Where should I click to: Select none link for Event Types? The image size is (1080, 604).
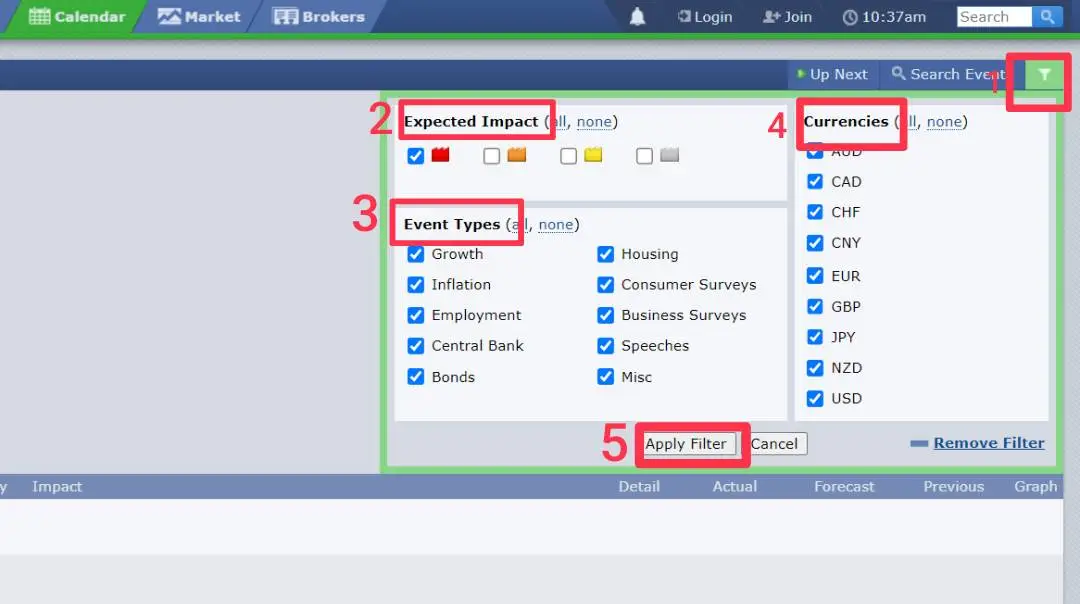(x=556, y=225)
